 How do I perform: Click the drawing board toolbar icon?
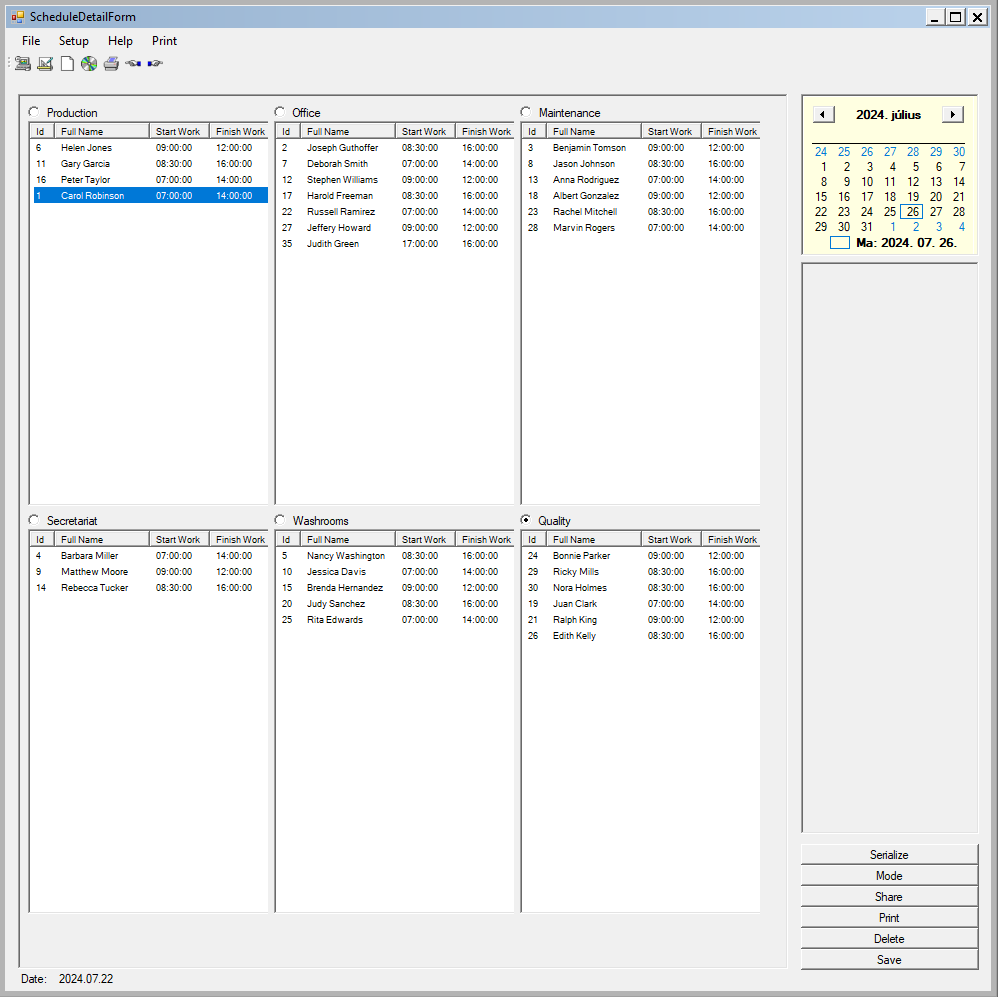tap(45, 64)
